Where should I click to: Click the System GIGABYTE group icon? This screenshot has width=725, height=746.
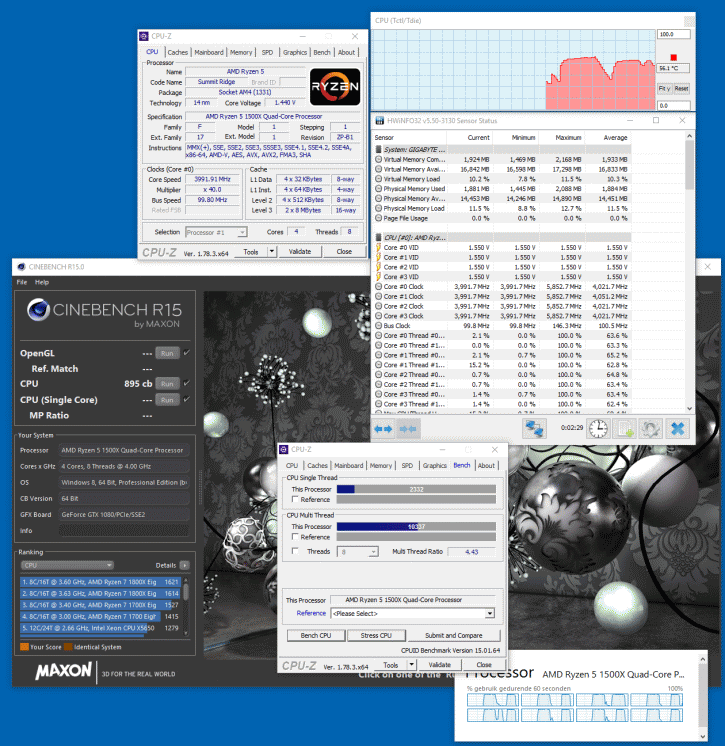click(x=379, y=149)
